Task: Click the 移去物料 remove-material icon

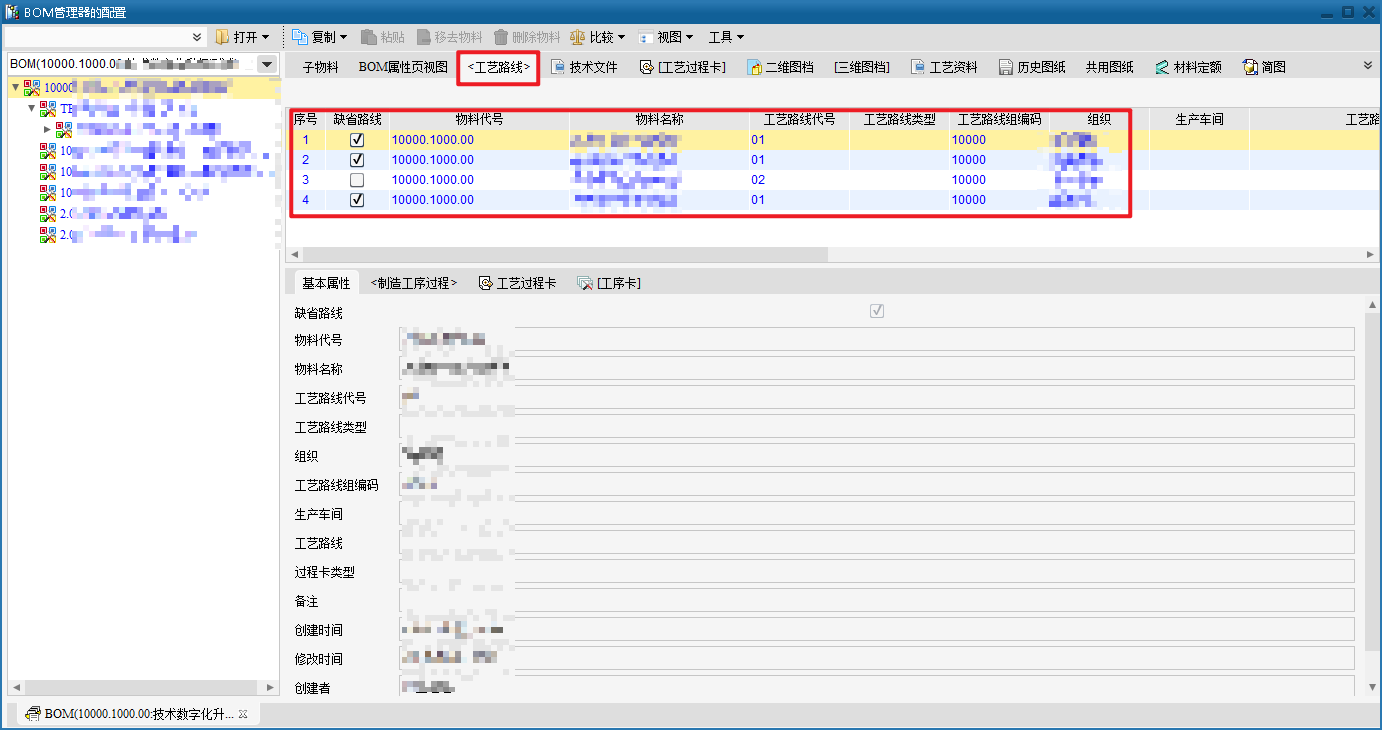Action: [x=423, y=37]
